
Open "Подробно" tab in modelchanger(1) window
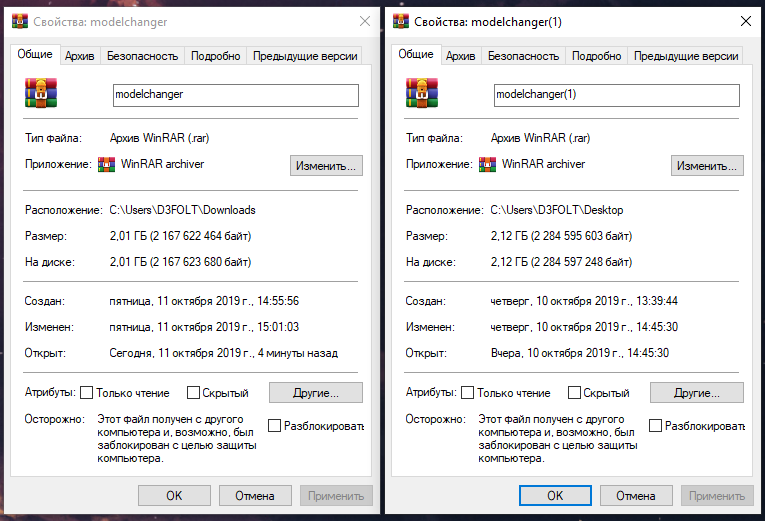tap(596, 56)
